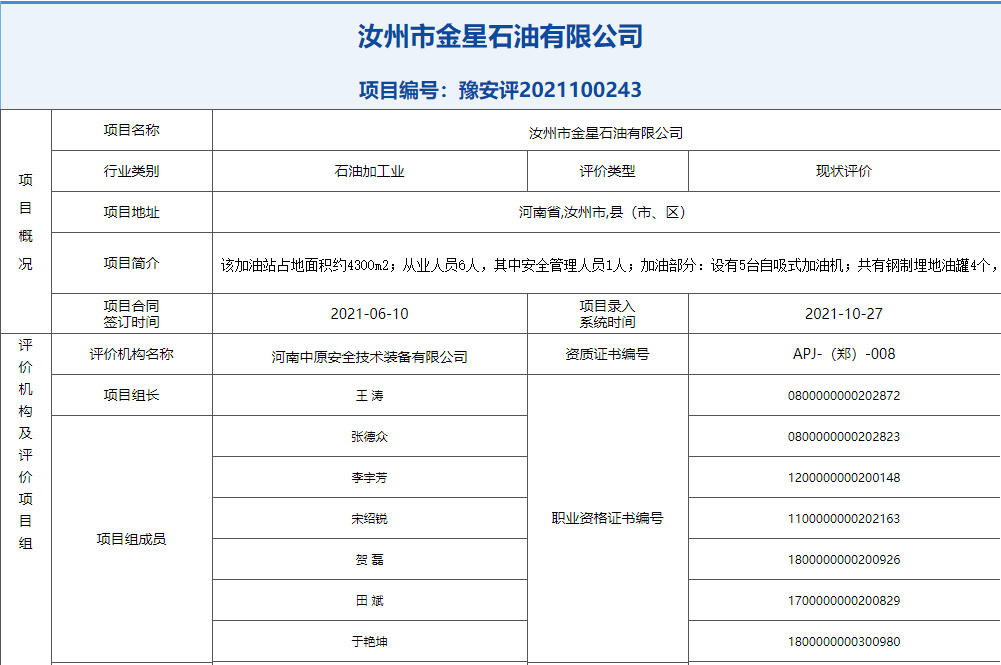Select certificate number 1800000000300980
The width and height of the screenshot is (1001, 665).
844,641
